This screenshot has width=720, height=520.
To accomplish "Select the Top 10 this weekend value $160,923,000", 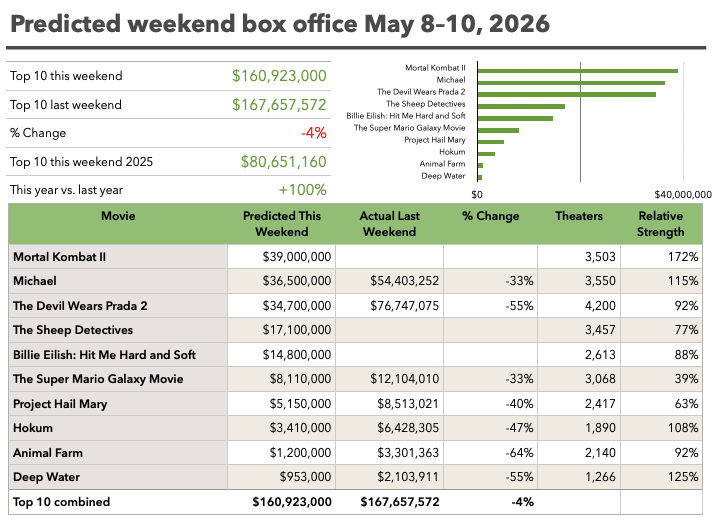I will click(279, 76).
